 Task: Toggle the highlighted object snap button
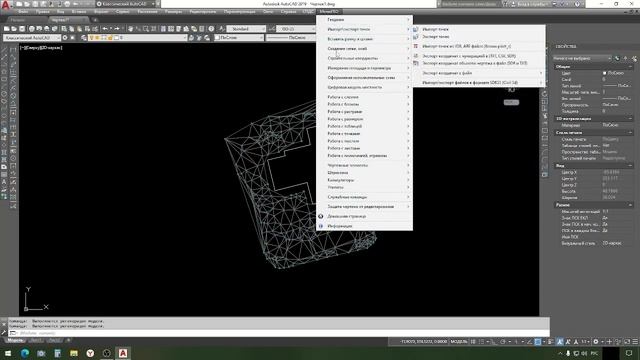point(538,342)
